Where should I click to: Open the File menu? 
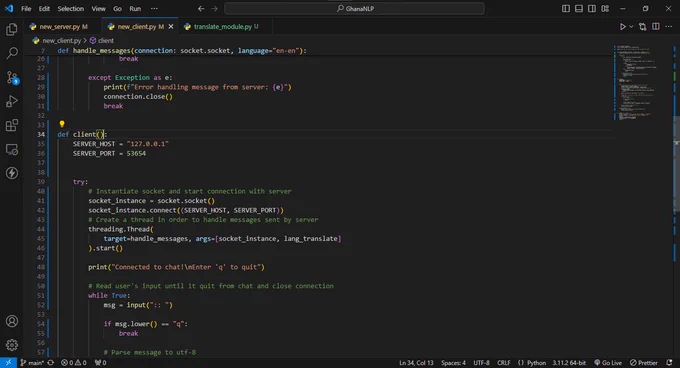26,8
